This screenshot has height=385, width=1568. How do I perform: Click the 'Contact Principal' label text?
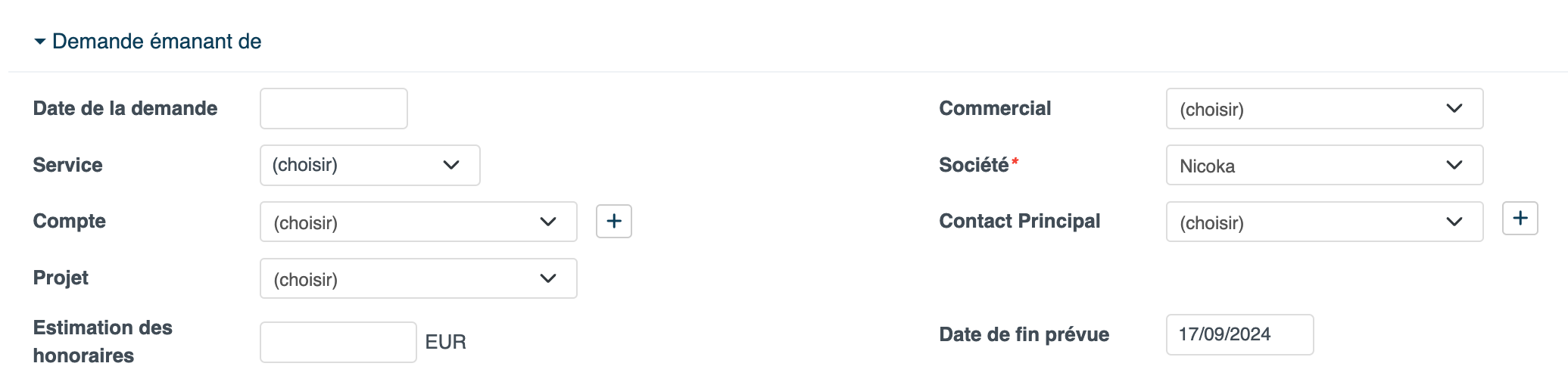click(x=1019, y=222)
